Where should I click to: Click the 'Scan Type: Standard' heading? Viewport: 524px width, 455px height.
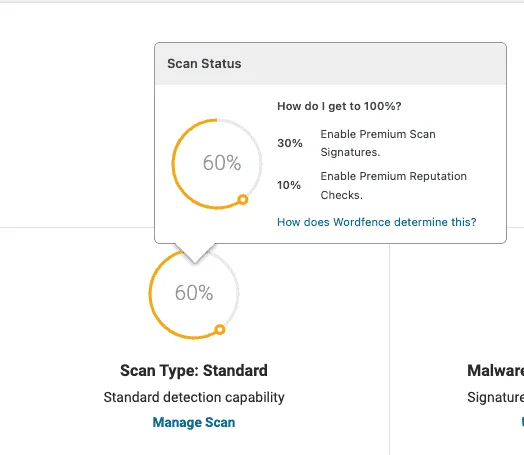click(194, 370)
